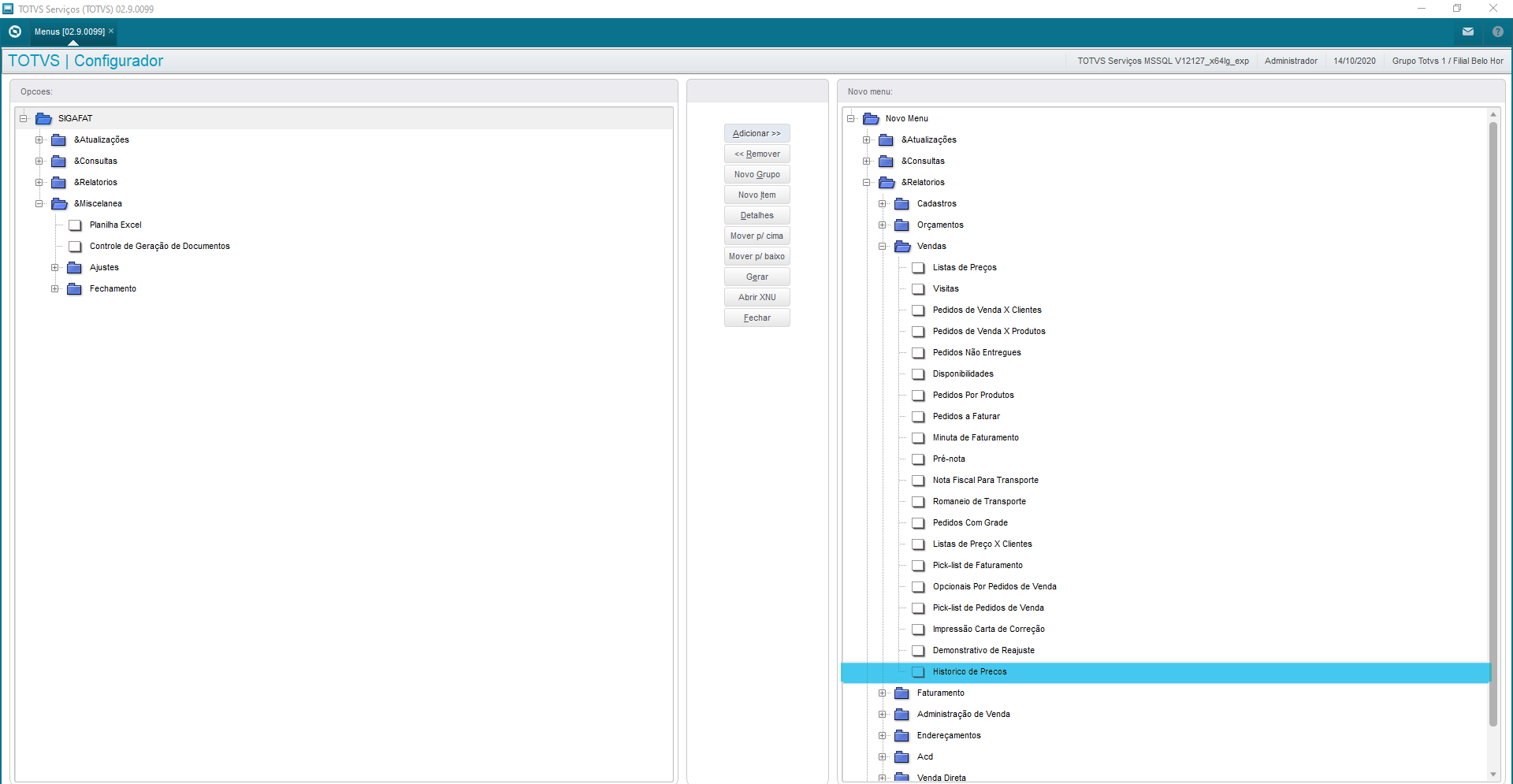Click the Vendas open folder icon
The width and height of the screenshot is (1513, 784).
(x=903, y=247)
